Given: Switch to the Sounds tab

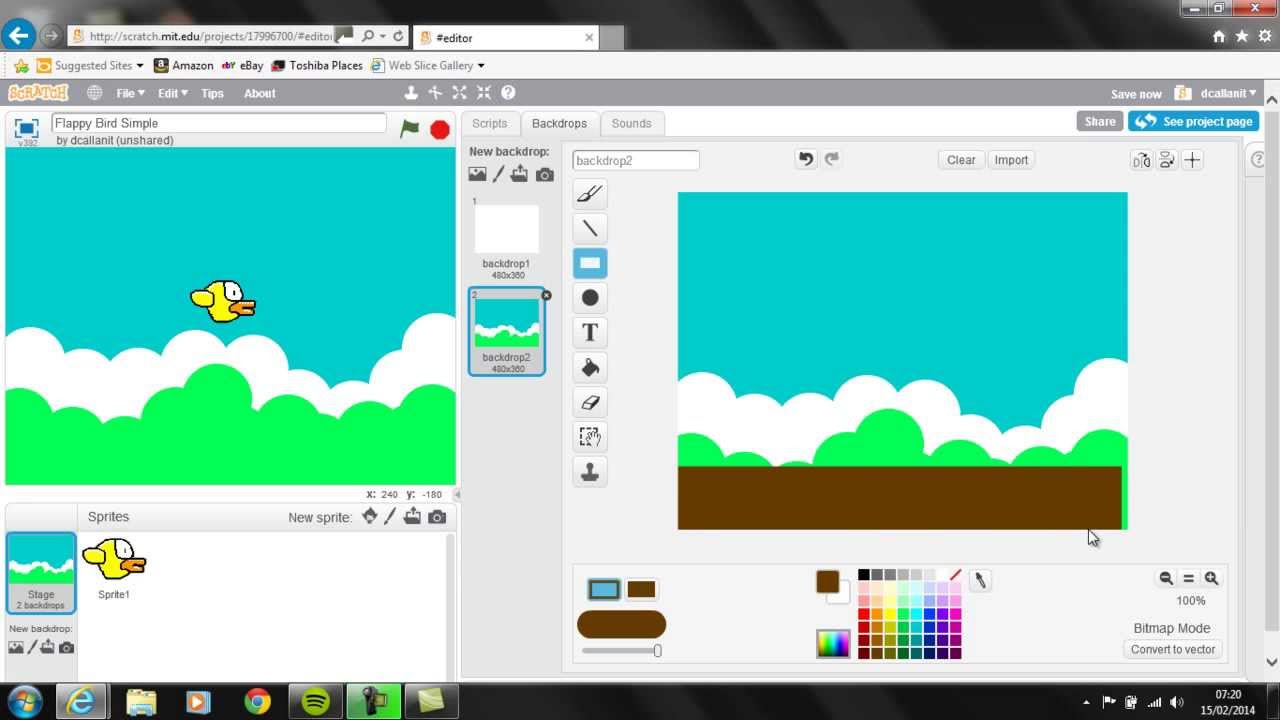Looking at the screenshot, I should 631,123.
